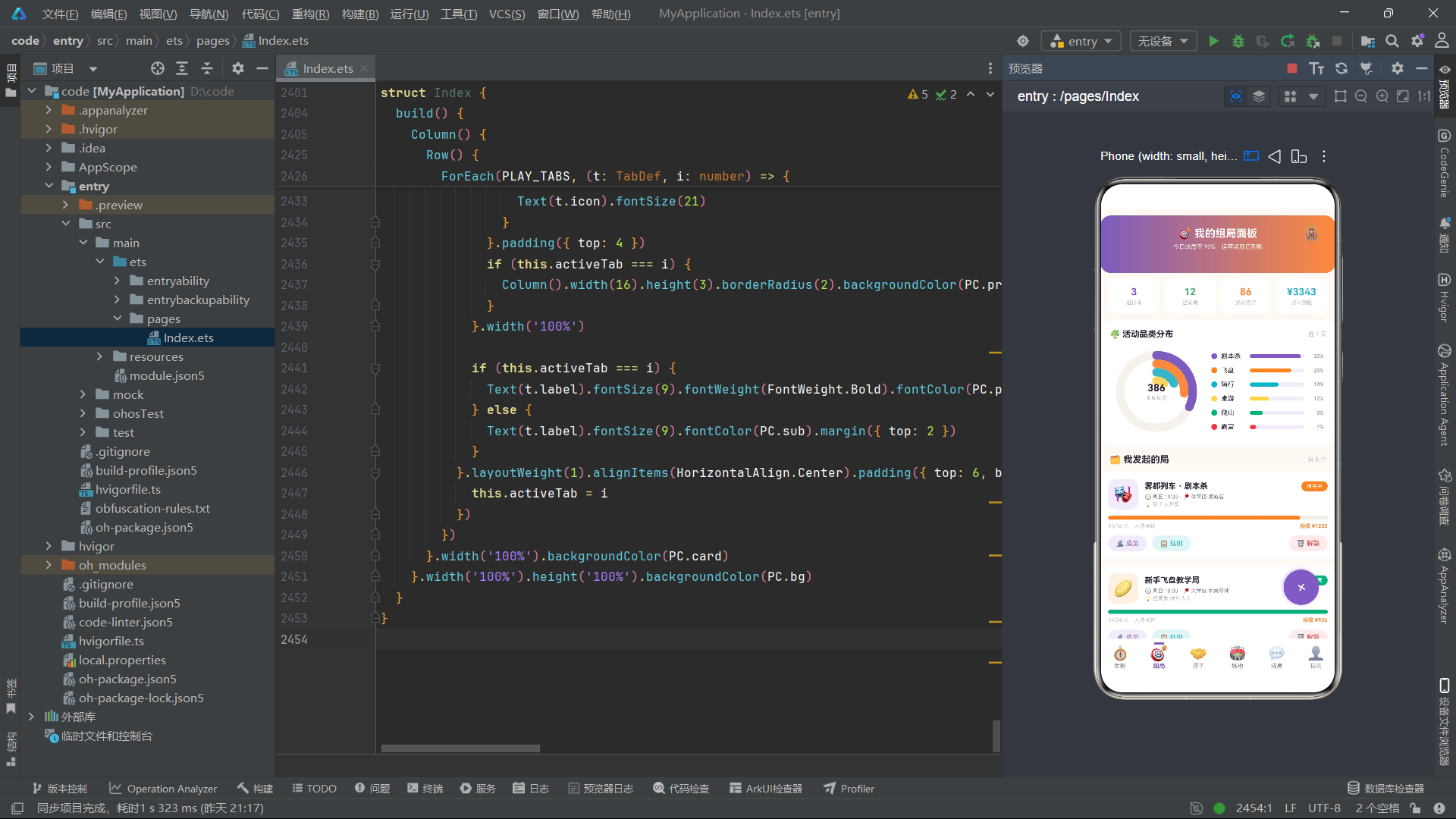
Task: Open ArkUI检查器 tool window
Action: 765,789
